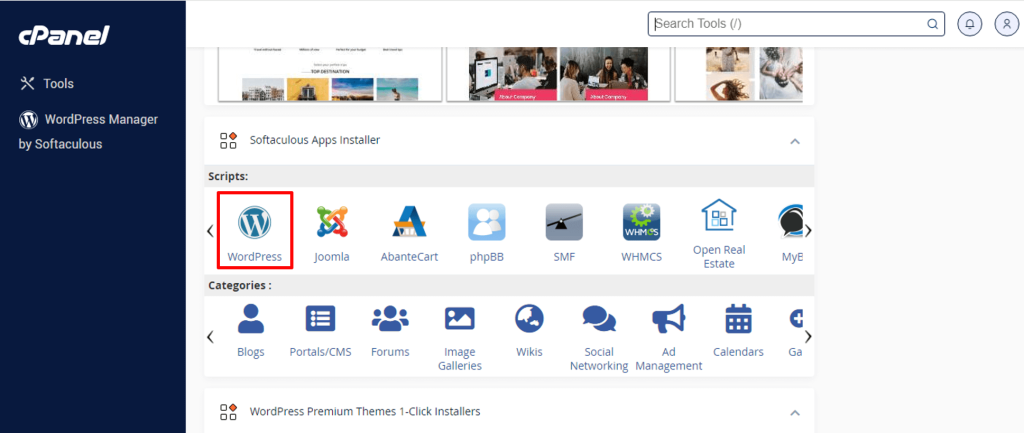Click the cPanel logo
This screenshot has width=1024, height=433.
tap(64, 36)
